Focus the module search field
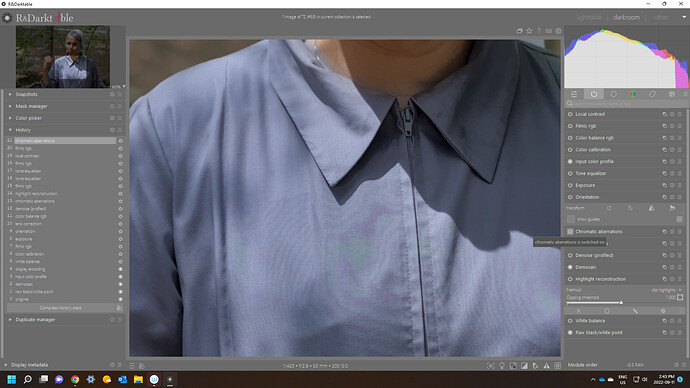Viewport: 690px width, 388px height. point(627,104)
